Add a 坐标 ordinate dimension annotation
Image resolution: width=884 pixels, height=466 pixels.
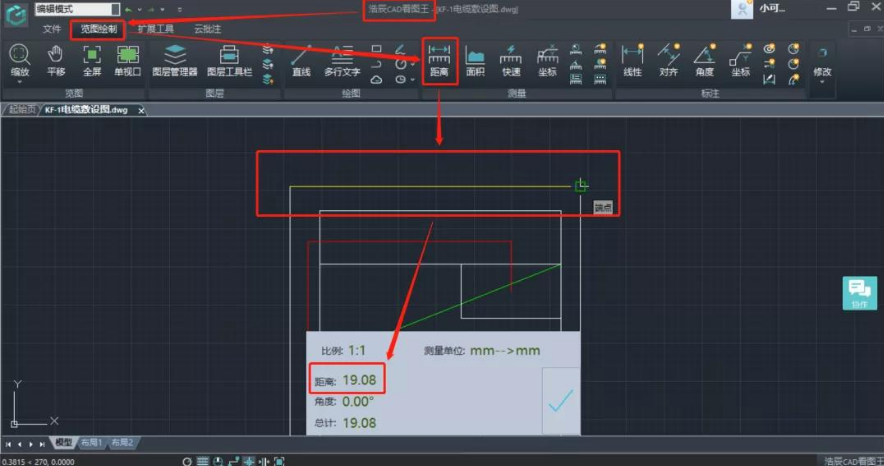(x=741, y=60)
